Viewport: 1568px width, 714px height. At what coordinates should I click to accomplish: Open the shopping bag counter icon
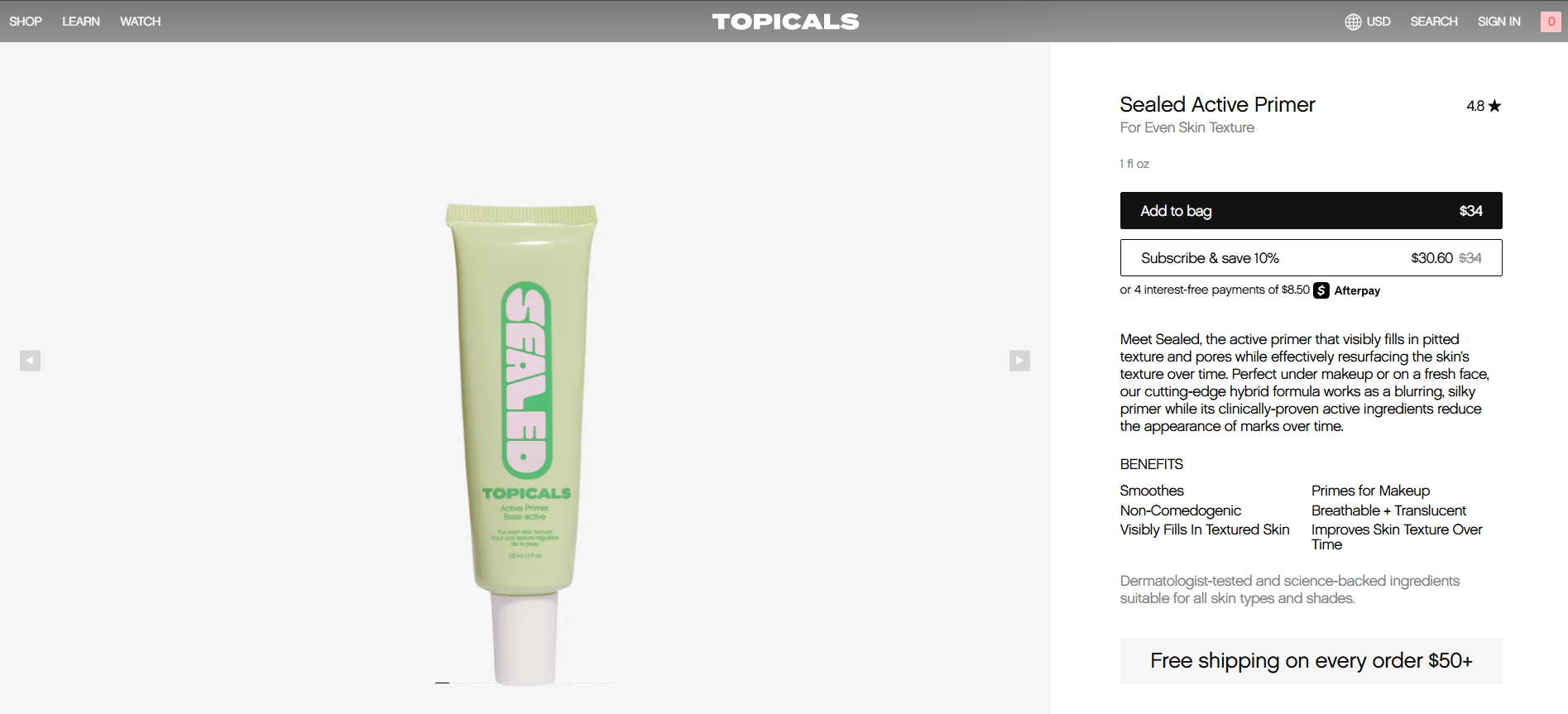(1551, 22)
